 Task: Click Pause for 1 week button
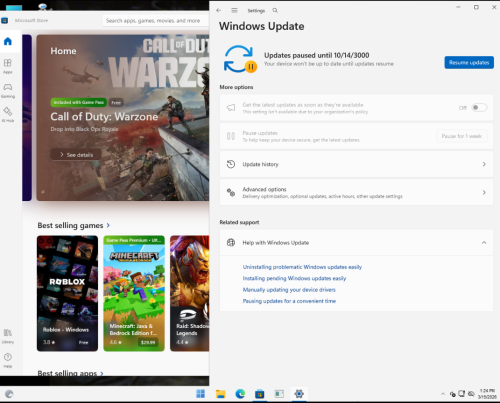coord(462,136)
